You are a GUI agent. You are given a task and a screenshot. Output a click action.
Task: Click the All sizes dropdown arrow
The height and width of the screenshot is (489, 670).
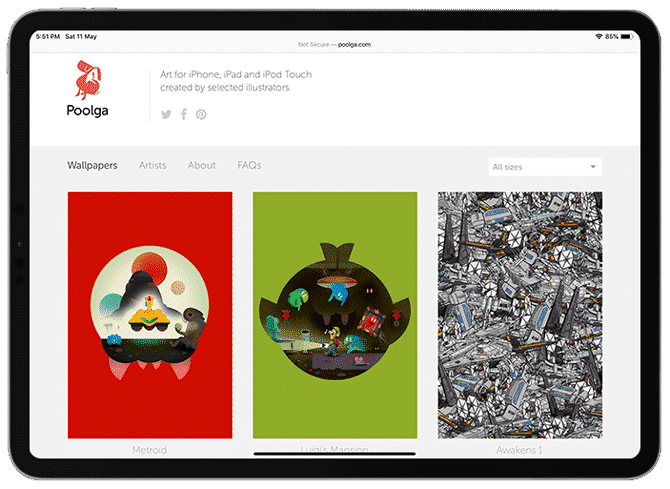[593, 167]
